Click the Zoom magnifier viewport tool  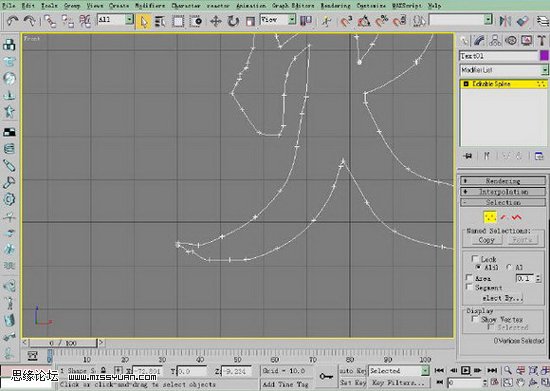point(507,370)
